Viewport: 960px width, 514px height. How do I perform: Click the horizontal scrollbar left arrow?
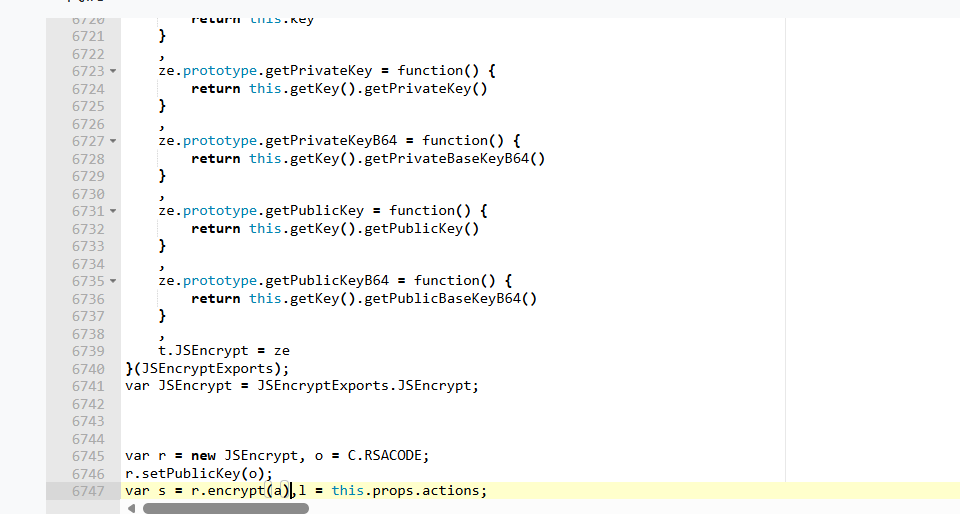(x=131, y=508)
